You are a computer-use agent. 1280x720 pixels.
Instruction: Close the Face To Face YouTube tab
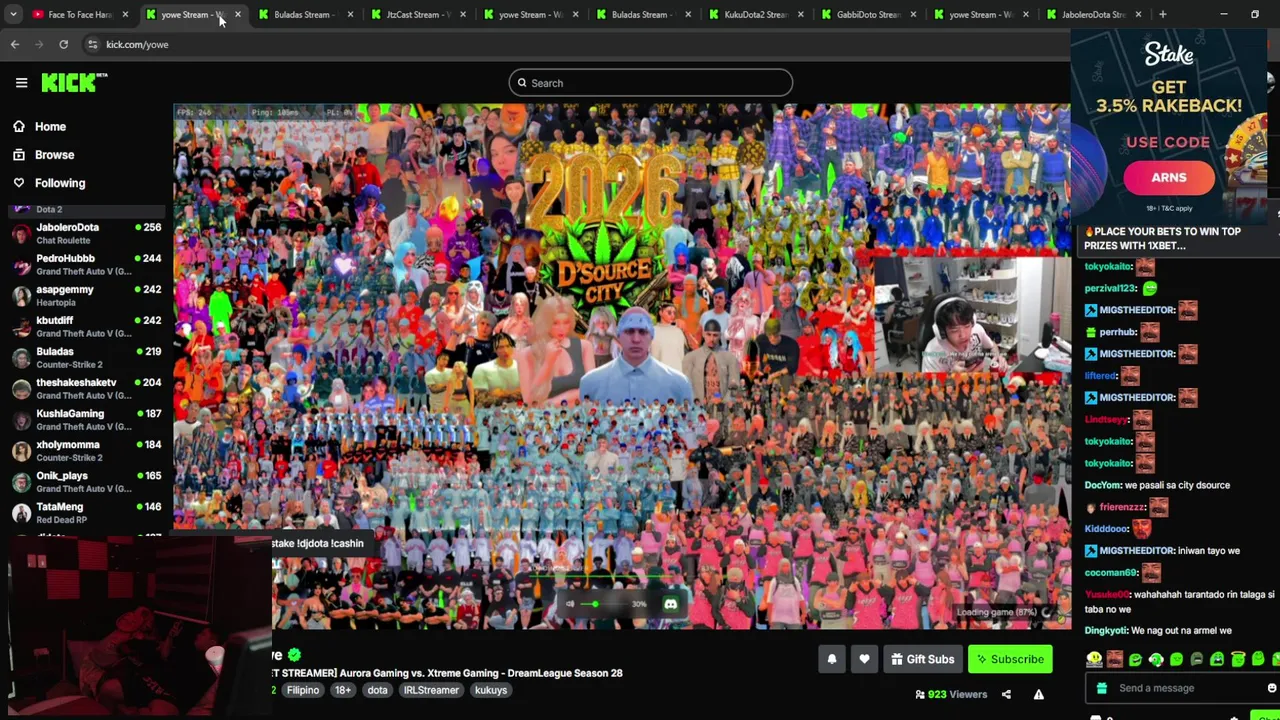tap(125, 14)
